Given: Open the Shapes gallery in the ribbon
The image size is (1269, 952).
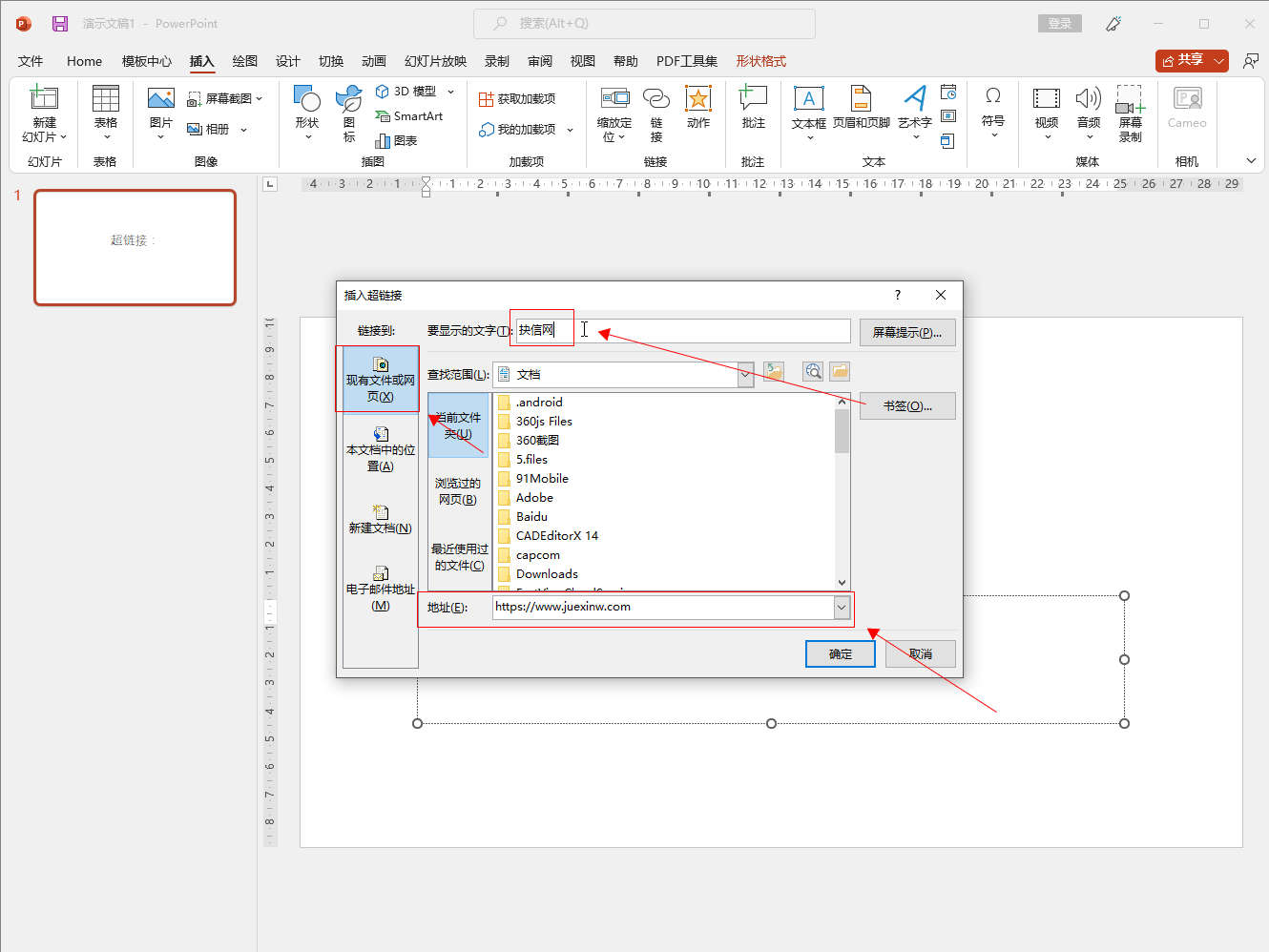Looking at the screenshot, I should (306, 99).
